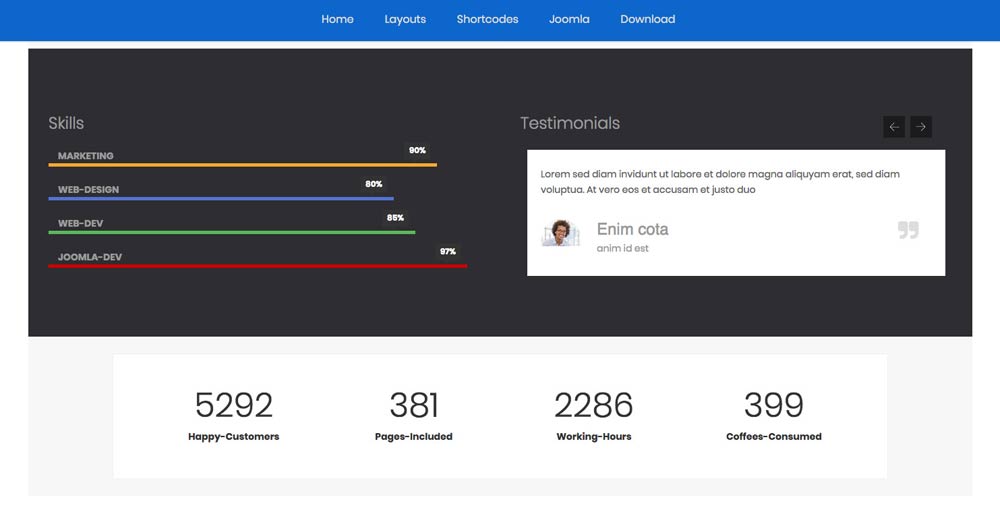
Task: Click the blue Web-Design progress bar
Action: coord(220,198)
